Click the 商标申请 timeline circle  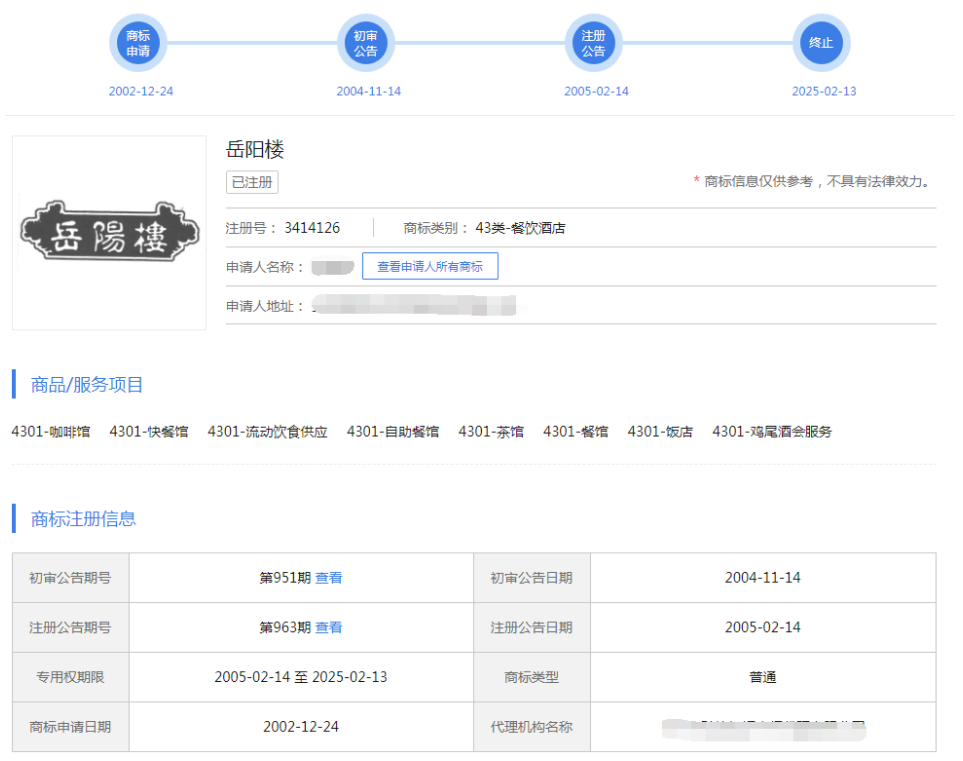[138, 44]
